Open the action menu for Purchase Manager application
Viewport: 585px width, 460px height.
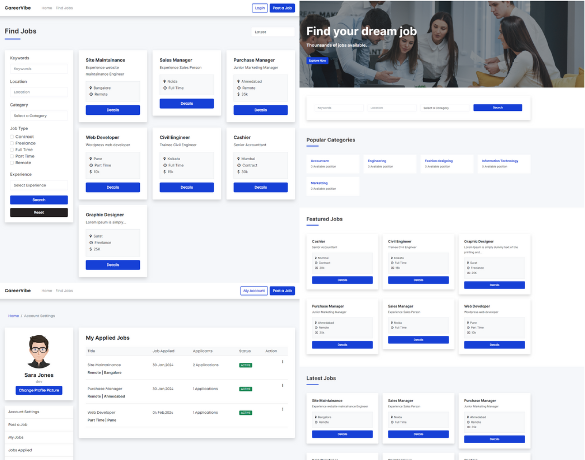coord(282,385)
